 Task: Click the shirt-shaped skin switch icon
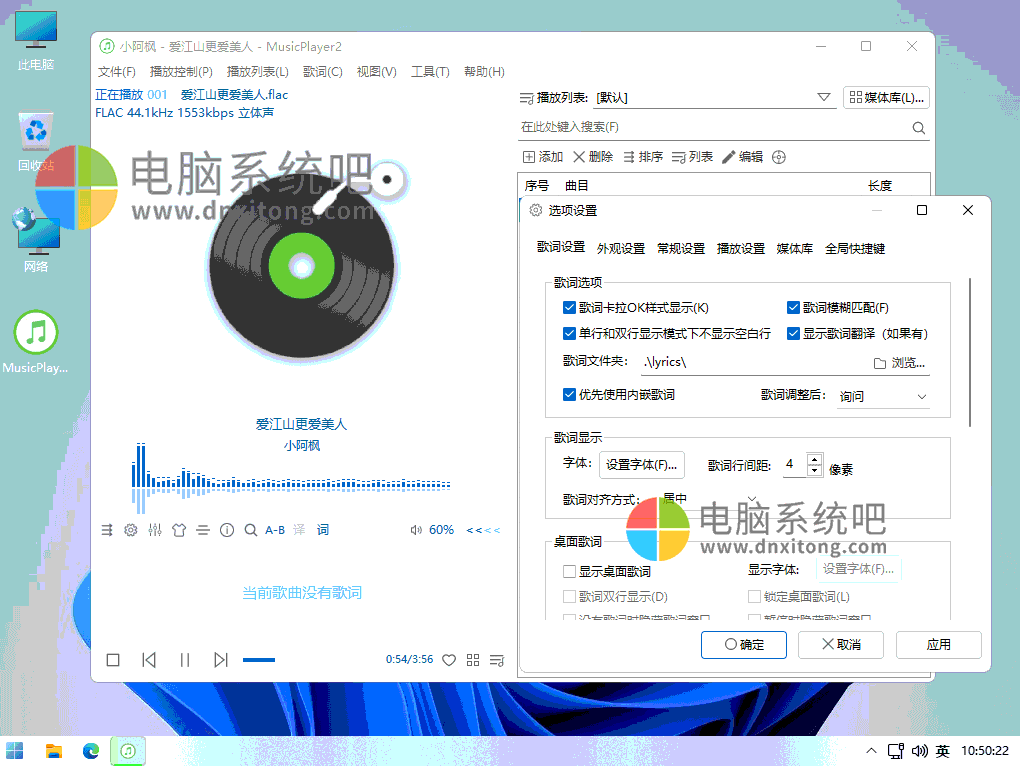pyautogui.click(x=179, y=530)
